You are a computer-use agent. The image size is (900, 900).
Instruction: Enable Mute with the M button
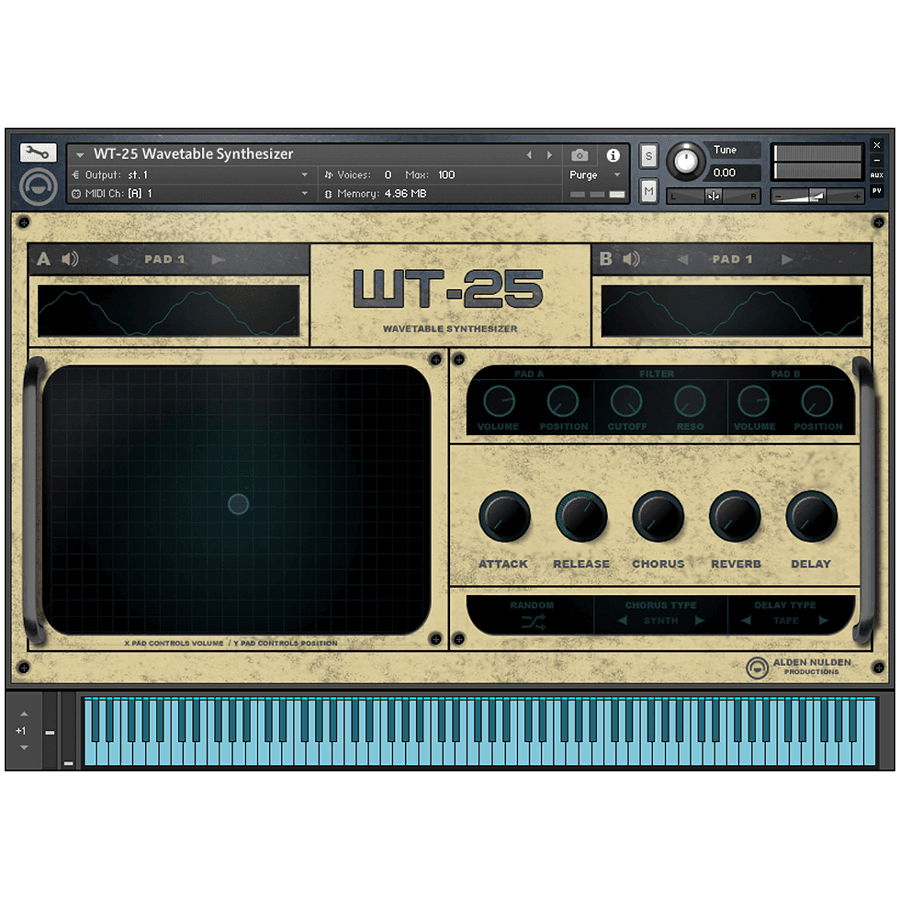(x=648, y=189)
